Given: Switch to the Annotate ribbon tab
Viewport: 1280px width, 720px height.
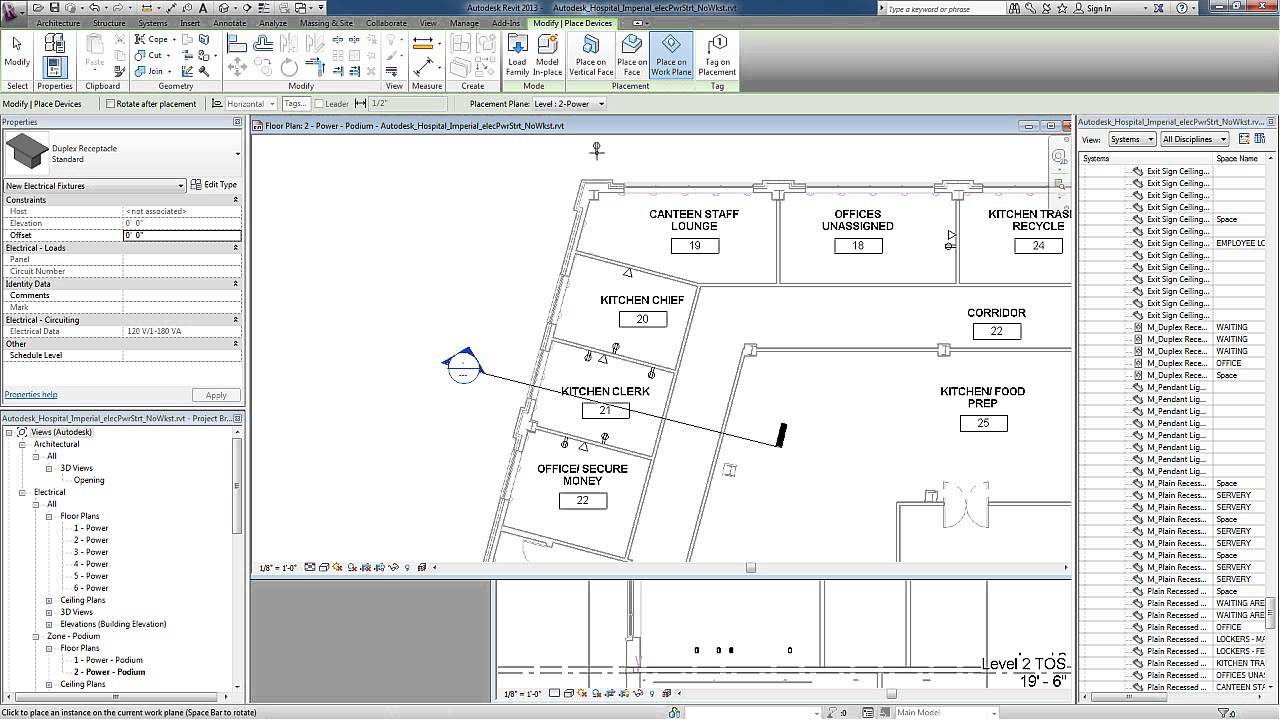Looking at the screenshot, I should [229, 22].
